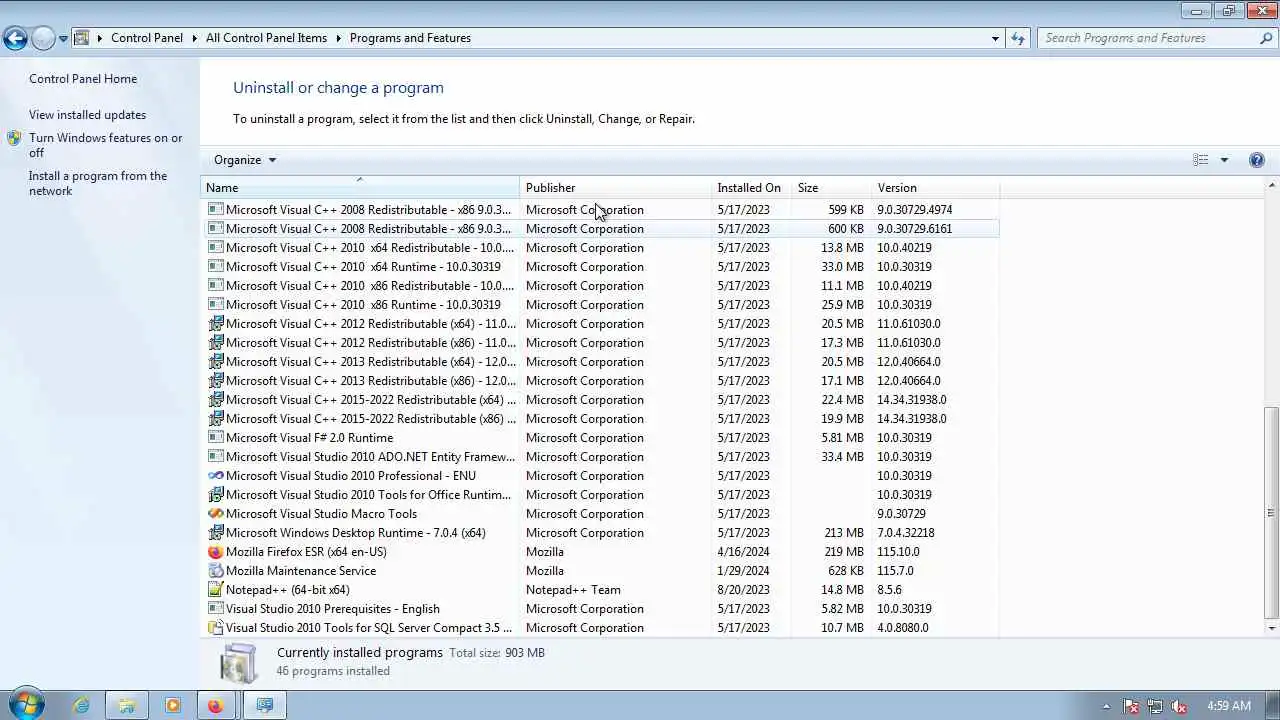Image resolution: width=1280 pixels, height=720 pixels.
Task: Click the Control Panel address bar icon
Action: (x=82, y=38)
